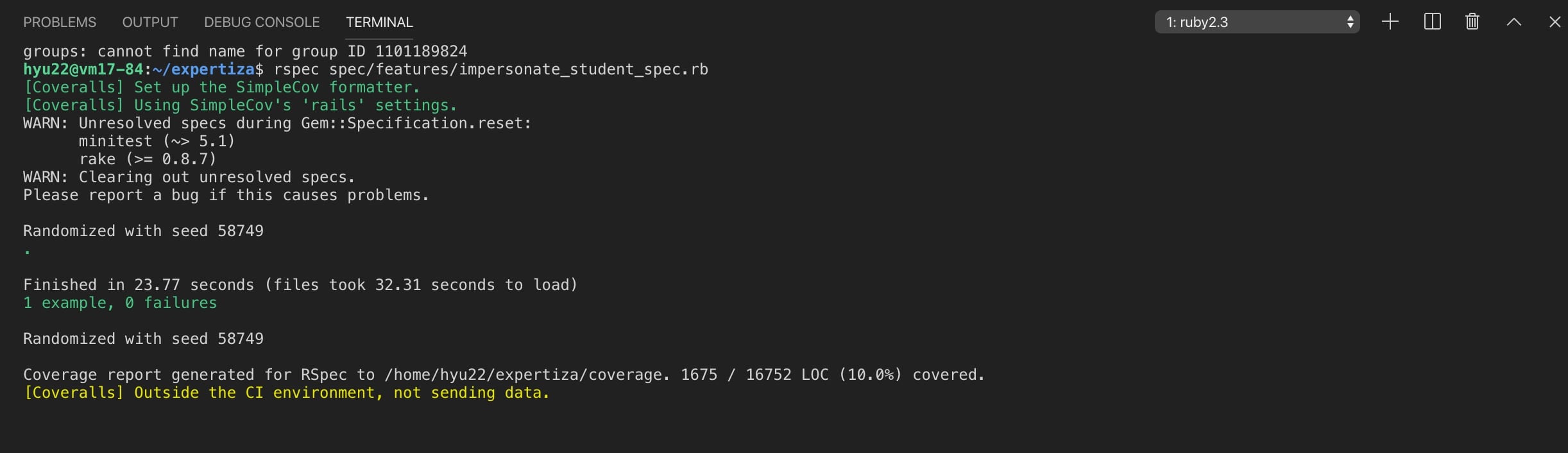
Task: Open the ruby2.3 terminal selector dropdown
Action: point(1256,22)
